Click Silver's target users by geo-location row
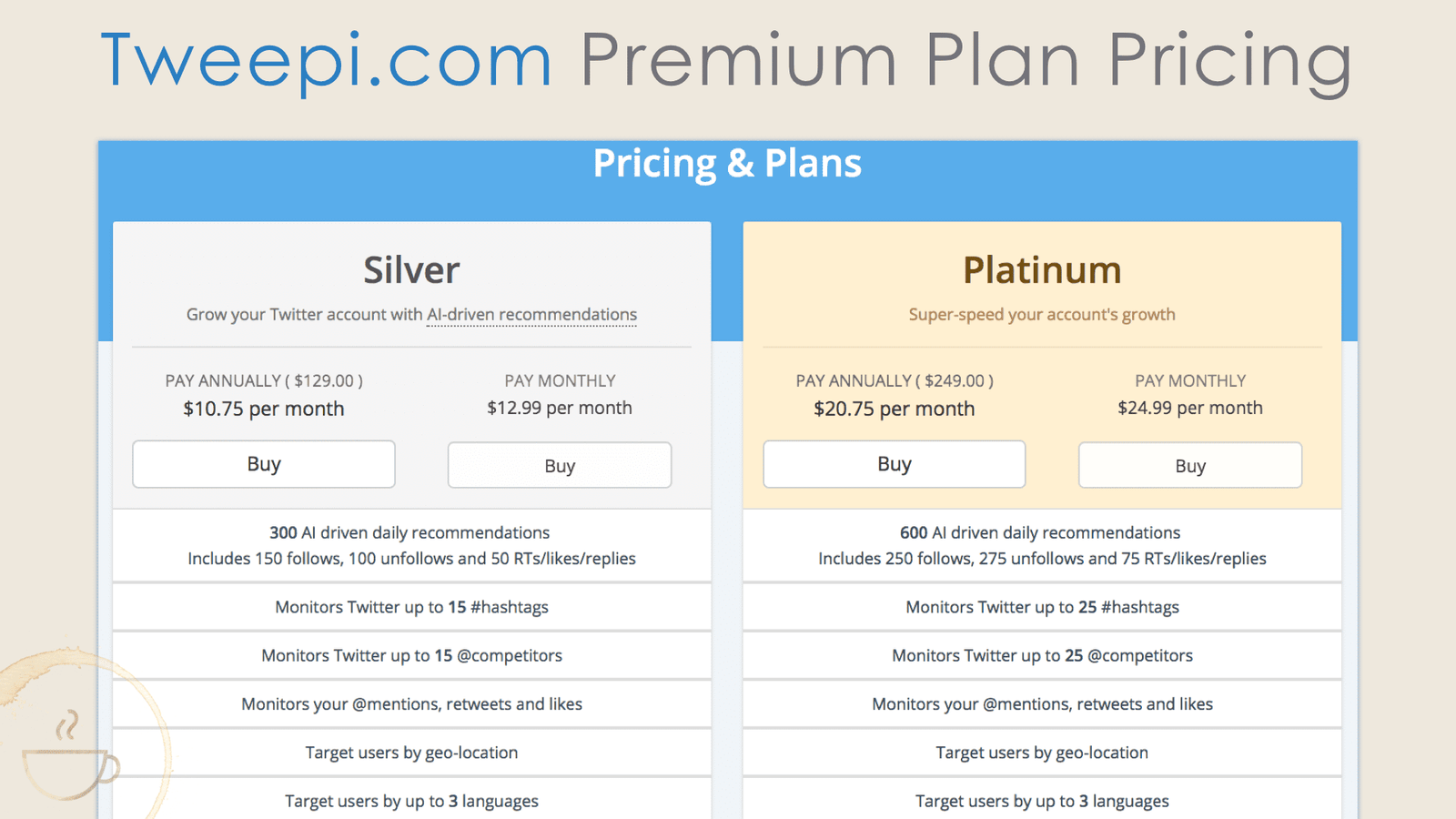The image size is (1456, 819). point(410,753)
